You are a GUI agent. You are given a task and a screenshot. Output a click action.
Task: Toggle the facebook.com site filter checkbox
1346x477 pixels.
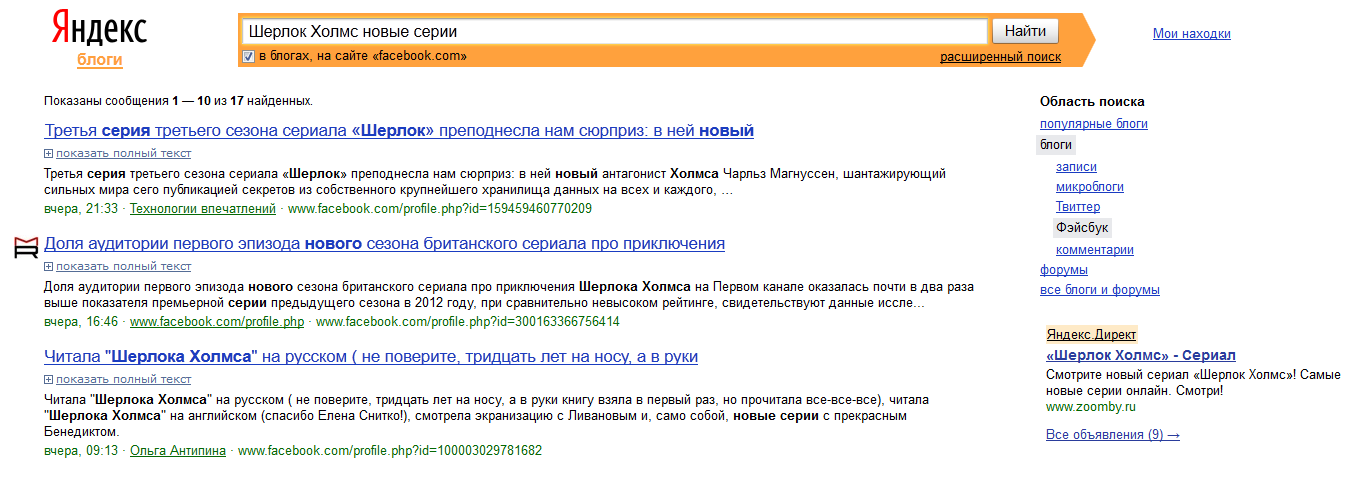coord(249,56)
